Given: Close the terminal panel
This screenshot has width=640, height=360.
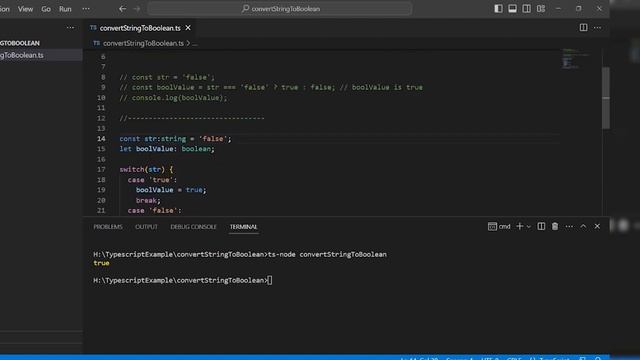Looking at the screenshot, I should click(x=597, y=227).
